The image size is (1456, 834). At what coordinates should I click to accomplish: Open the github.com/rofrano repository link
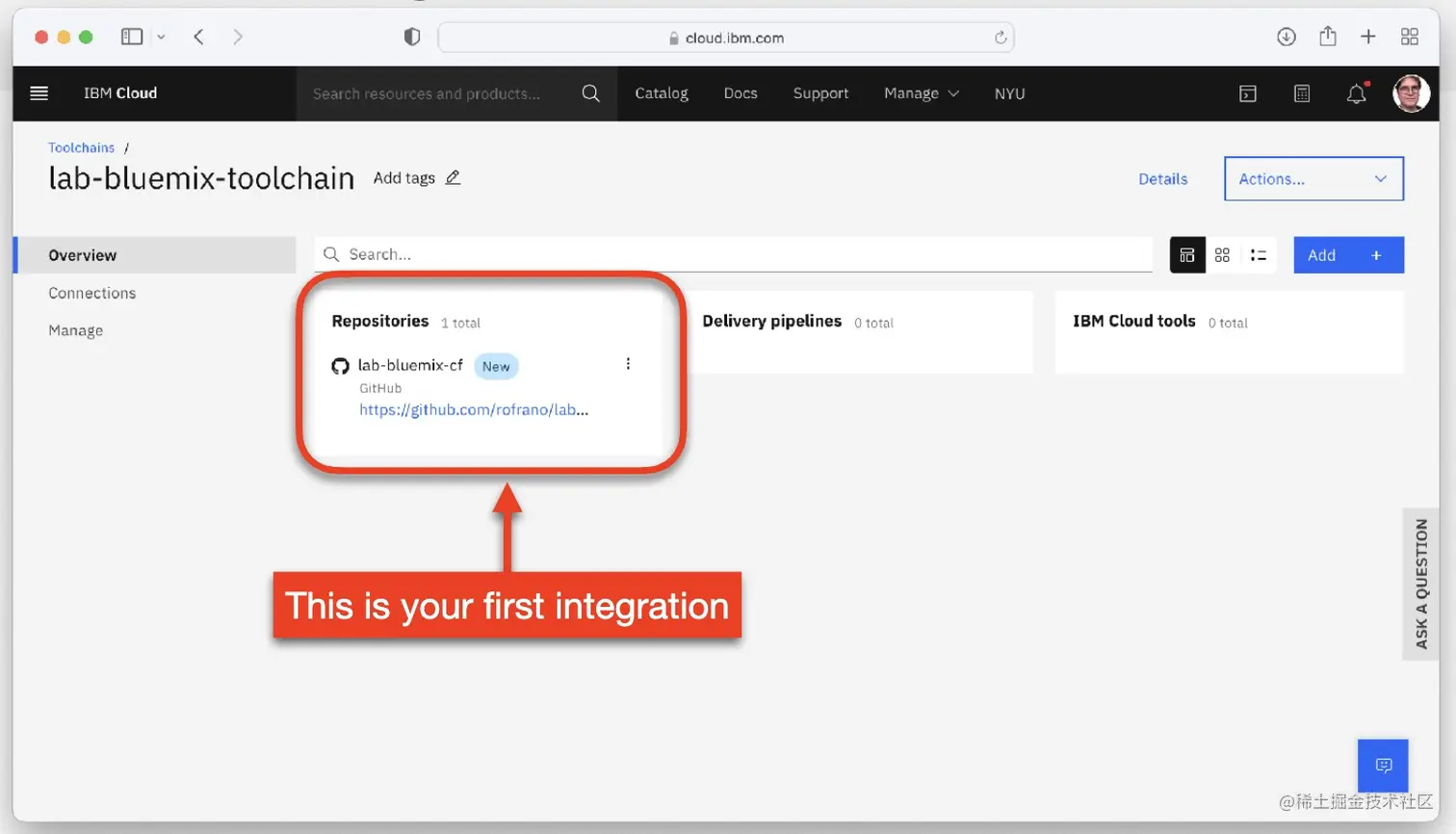[474, 409]
